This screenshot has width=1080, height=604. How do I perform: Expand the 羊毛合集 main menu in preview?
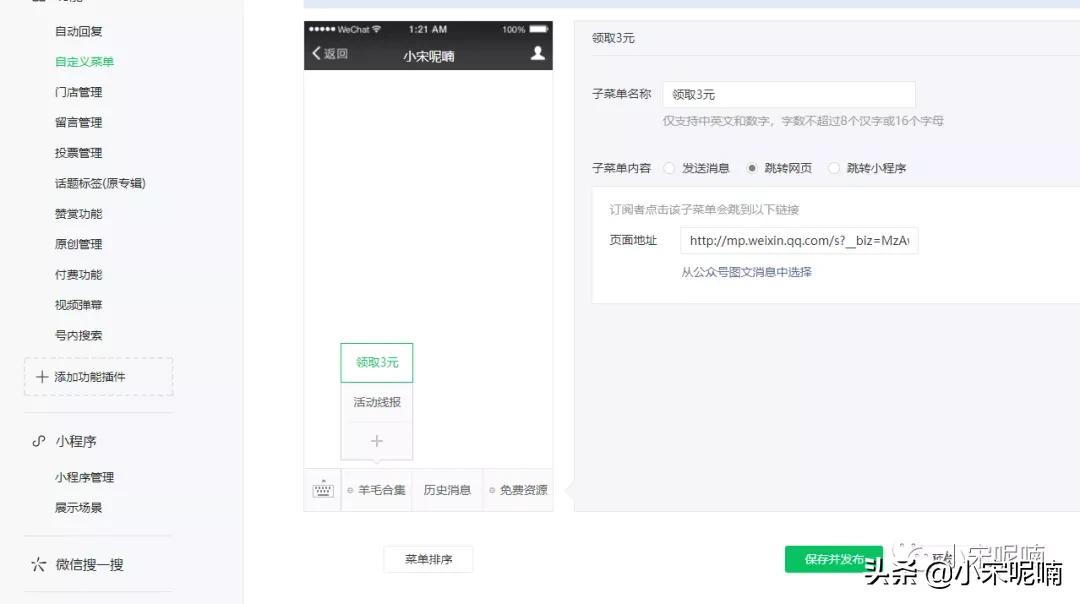[376, 489]
